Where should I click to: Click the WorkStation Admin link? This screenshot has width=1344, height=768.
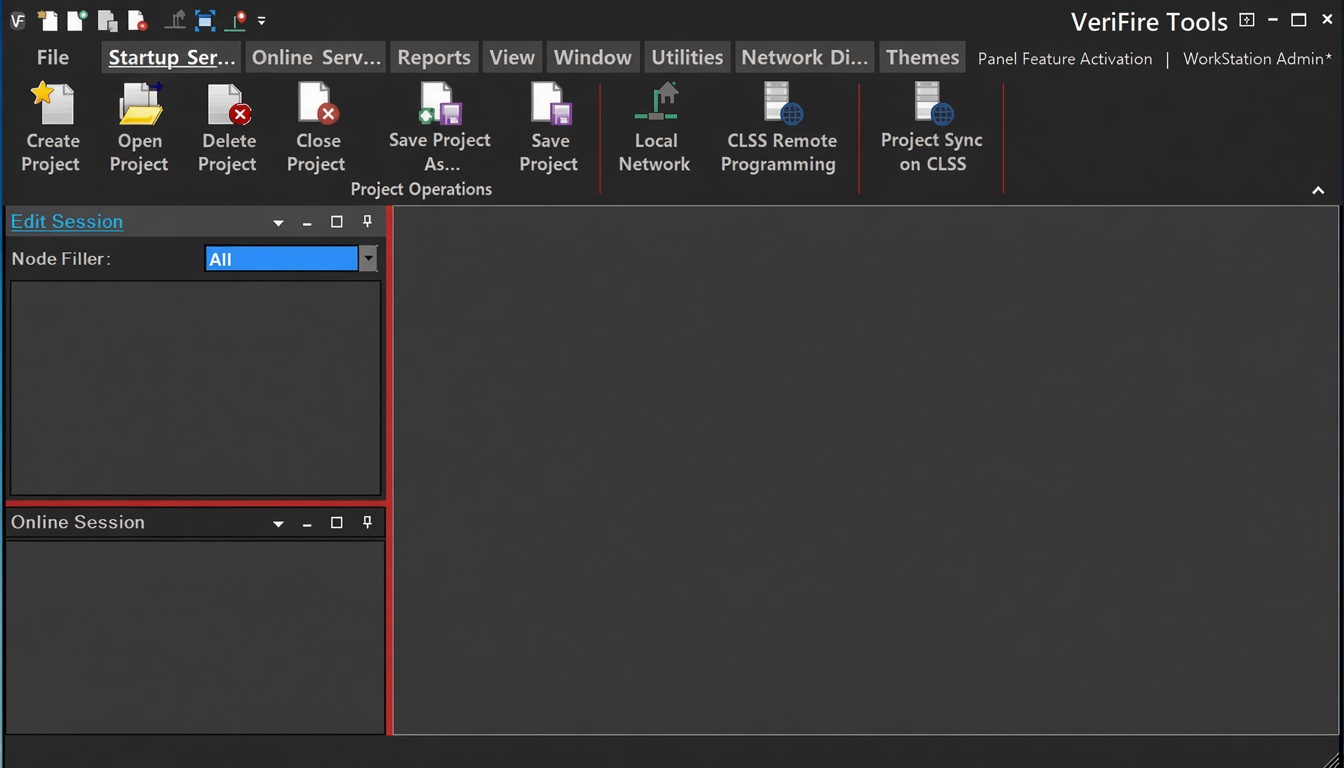1257,59
